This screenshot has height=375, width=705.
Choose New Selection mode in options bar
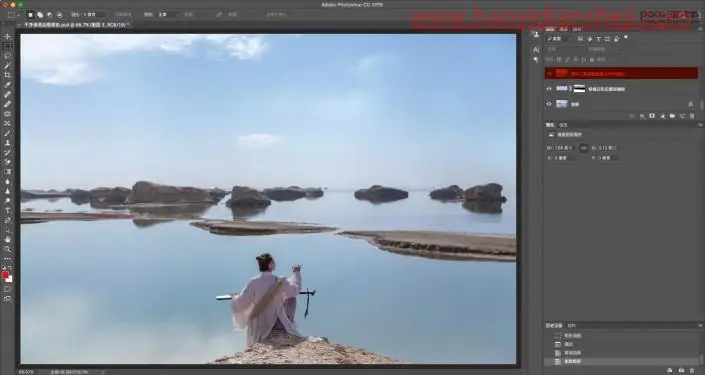coord(30,15)
